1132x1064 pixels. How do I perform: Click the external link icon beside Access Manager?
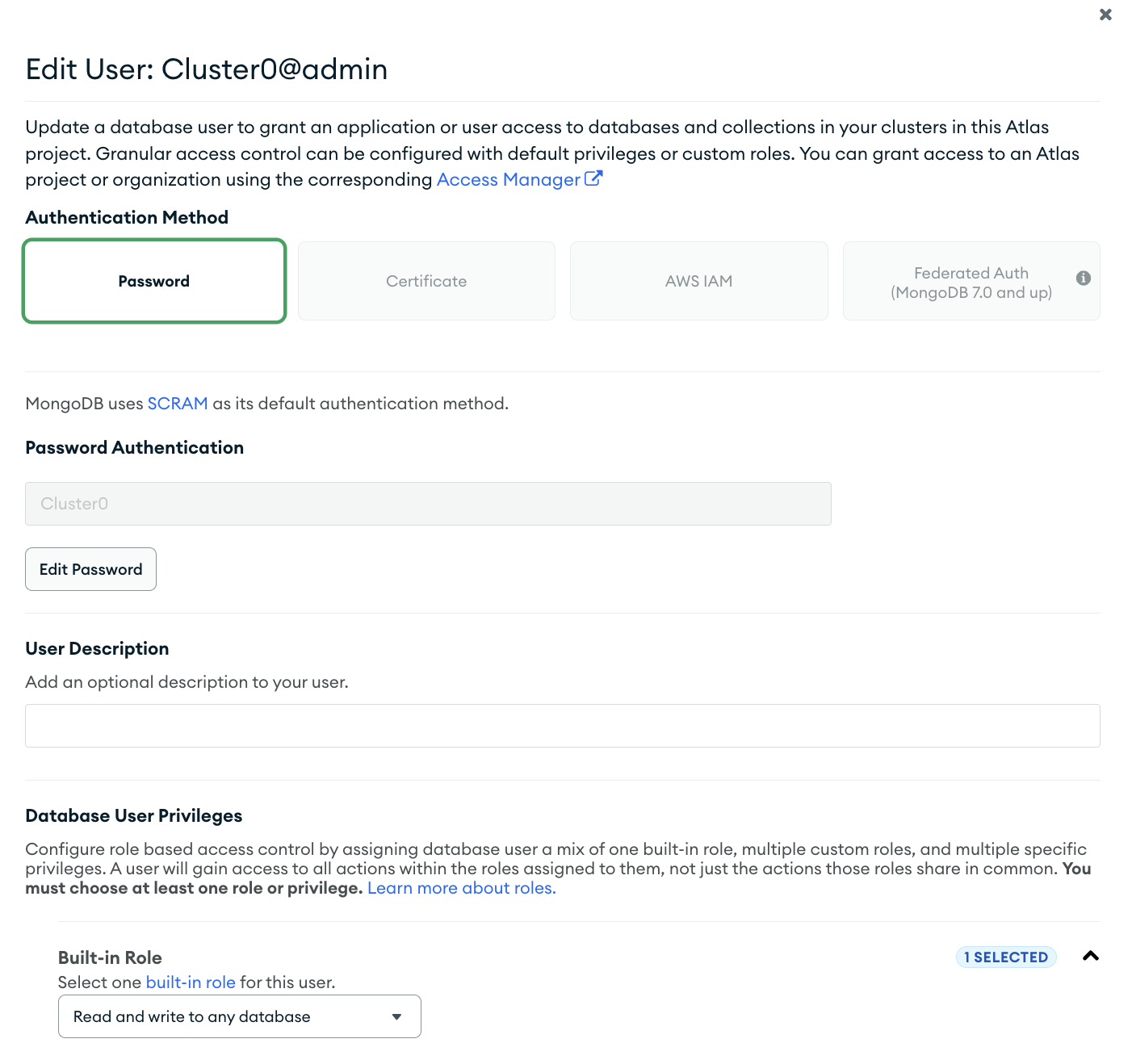pos(593,178)
